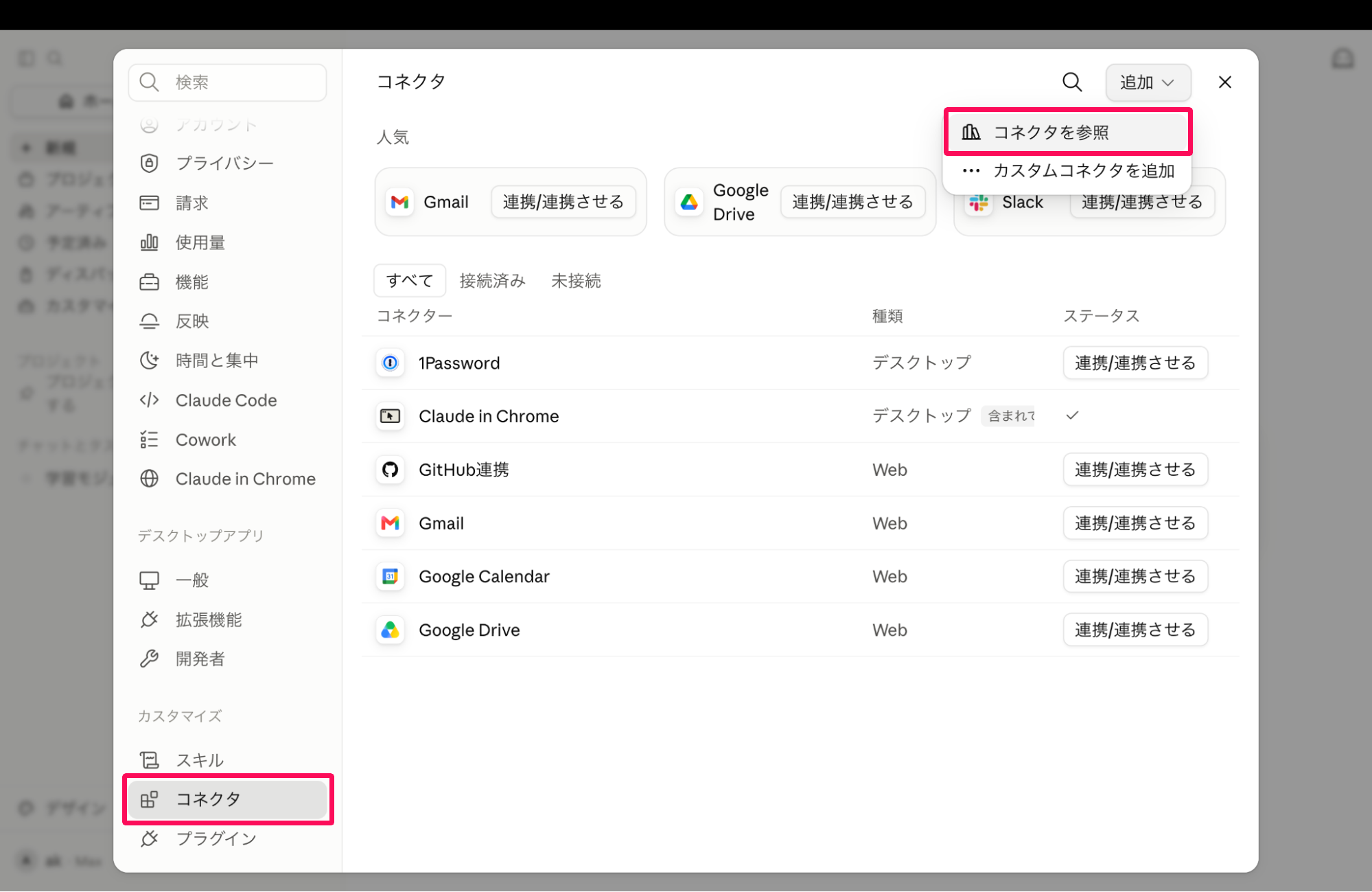The height and width of the screenshot is (892, 1372).
Task: Click the monitor icon beside 一般
Action: click(x=149, y=580)
